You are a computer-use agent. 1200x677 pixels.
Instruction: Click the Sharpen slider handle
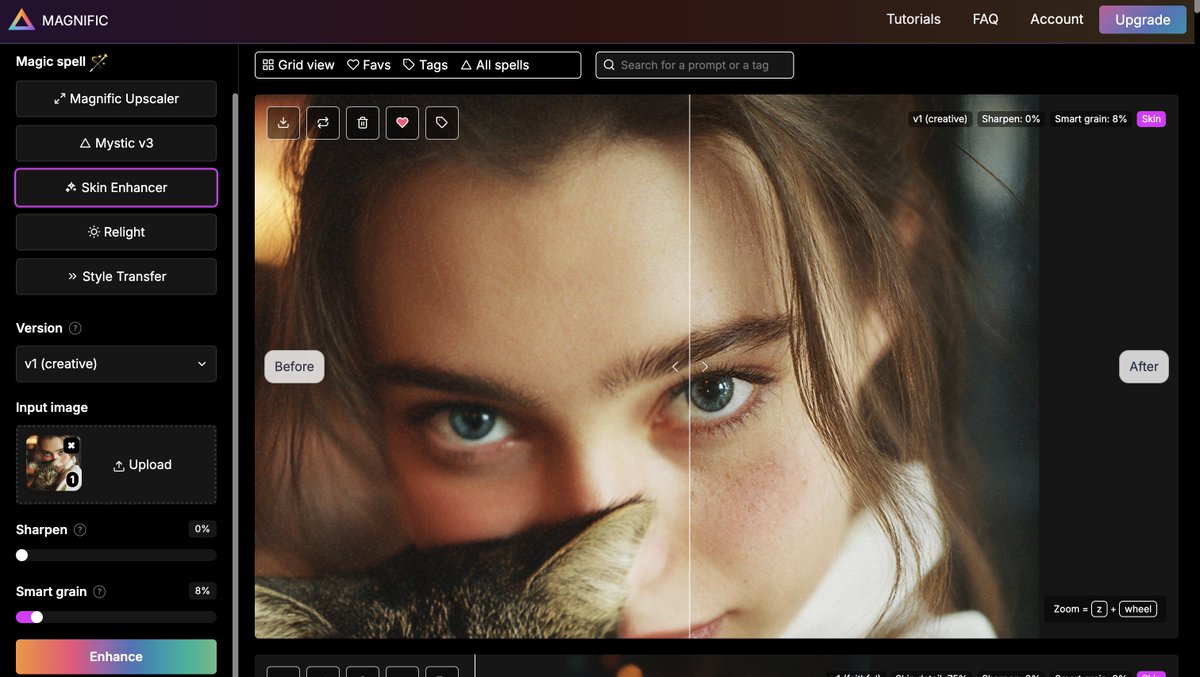click(22, 555)
